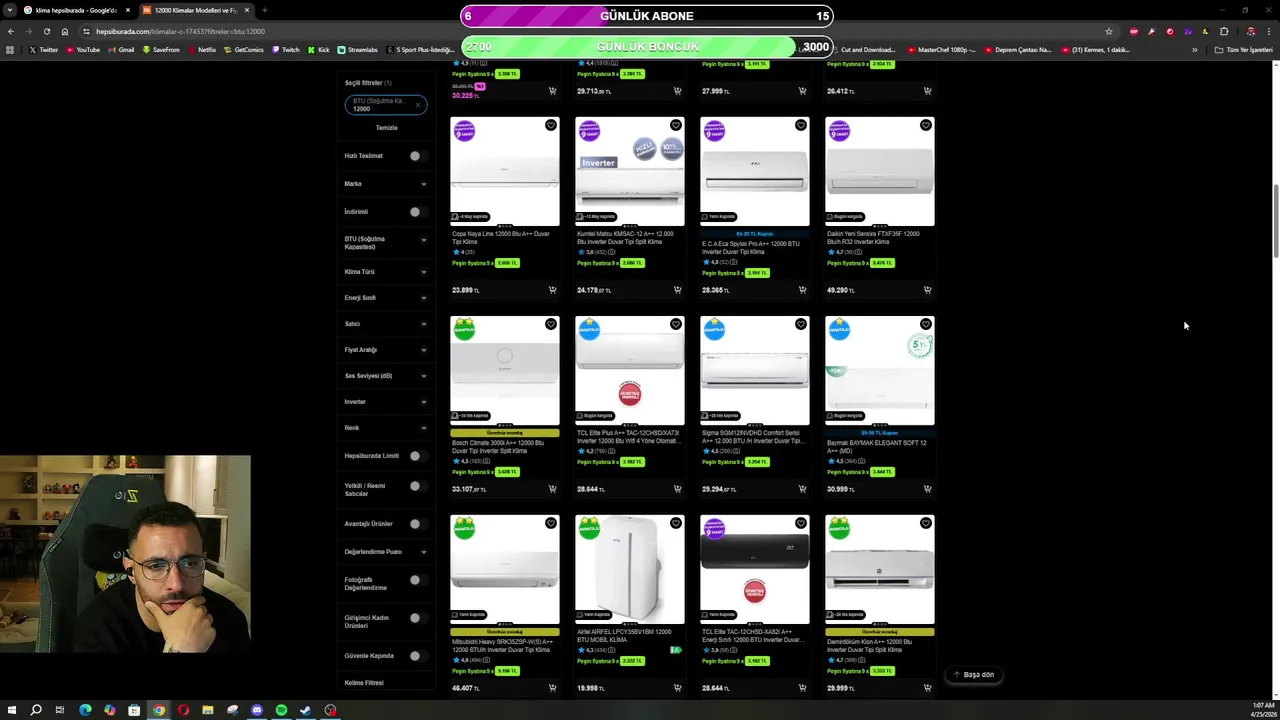Toggle Fotoğraflı Değerlendirme switch
The image size is (1280, 720).
coord(417,580)
